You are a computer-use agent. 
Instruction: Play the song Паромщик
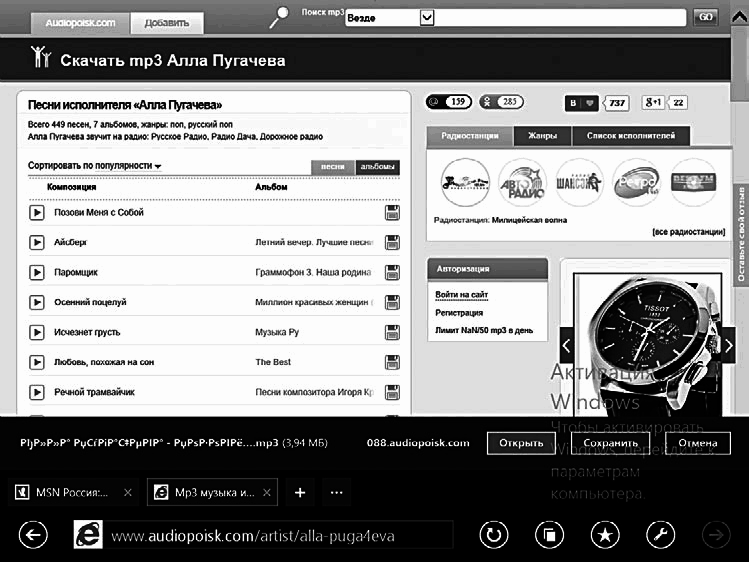(x=37, y=273)
